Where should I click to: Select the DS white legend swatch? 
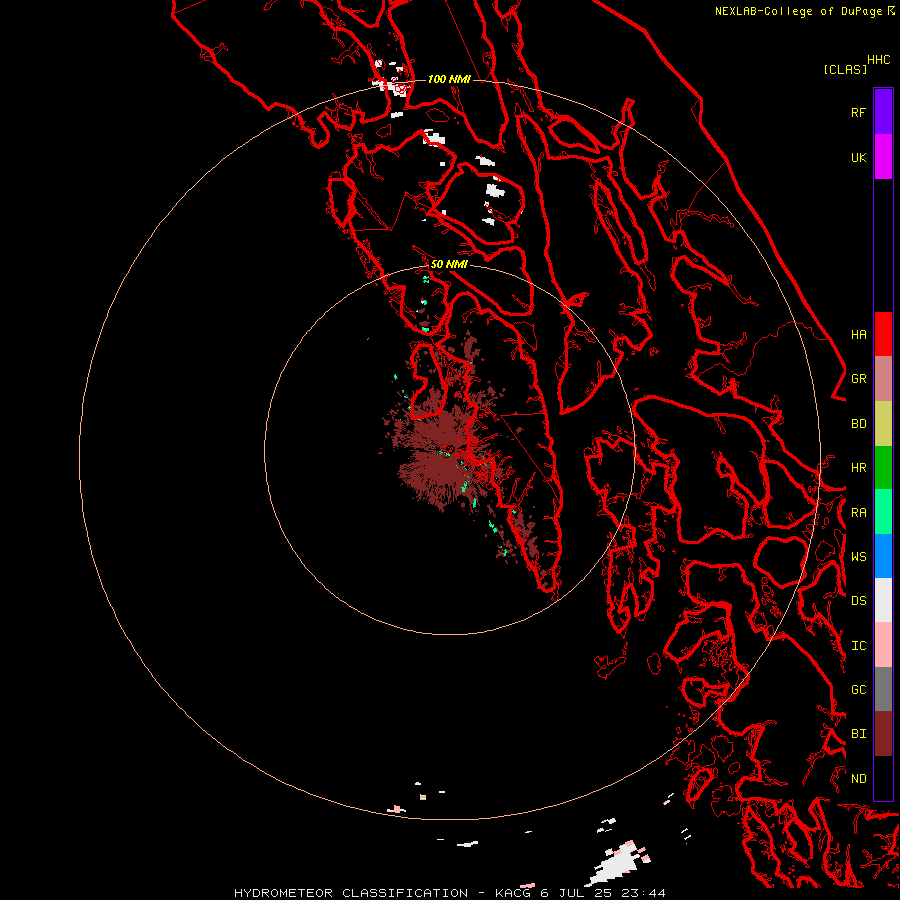(883, 600)
